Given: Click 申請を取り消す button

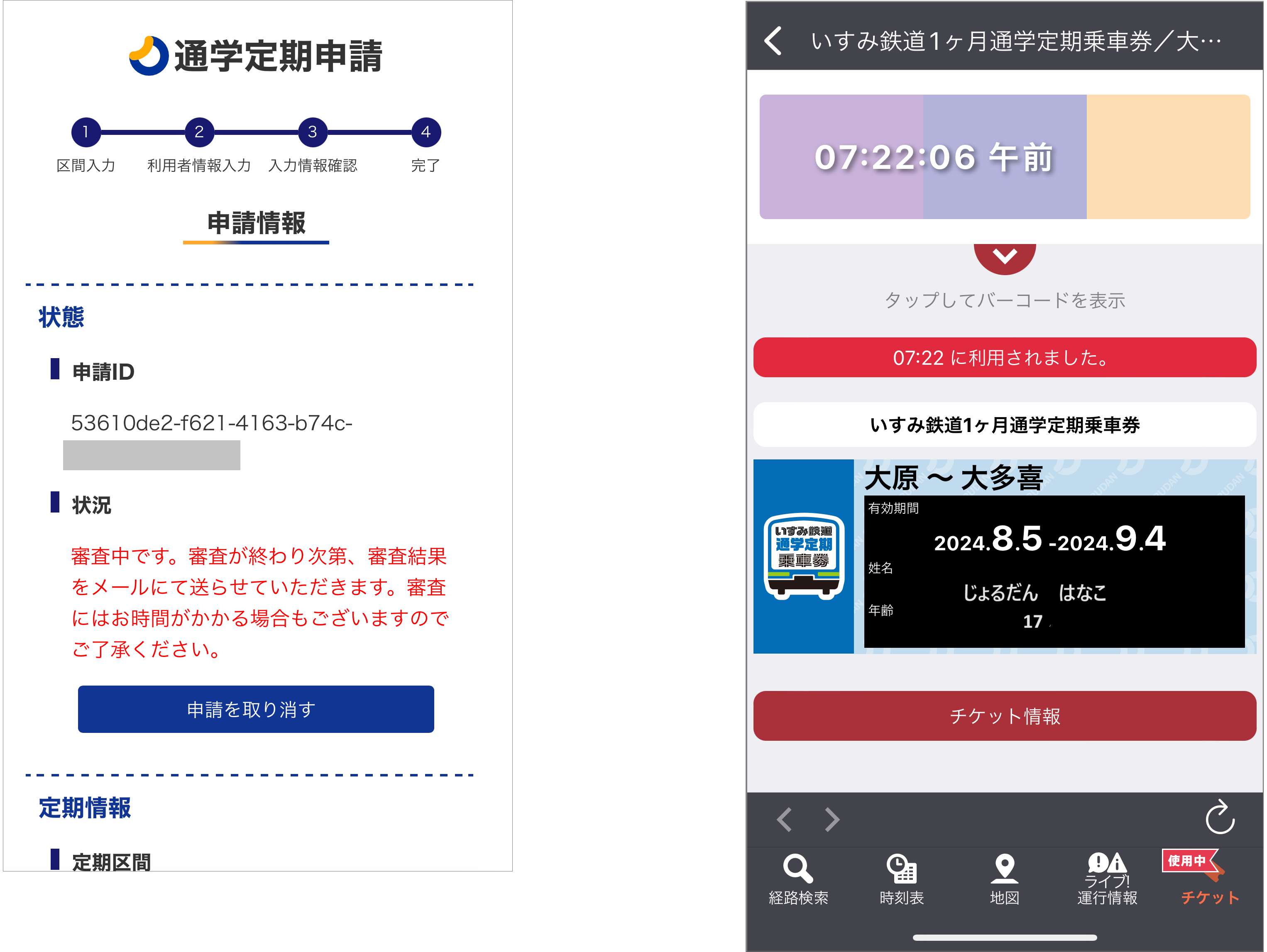Looking at the screenshot, I should pyautogui.click(x=256, y=709).
